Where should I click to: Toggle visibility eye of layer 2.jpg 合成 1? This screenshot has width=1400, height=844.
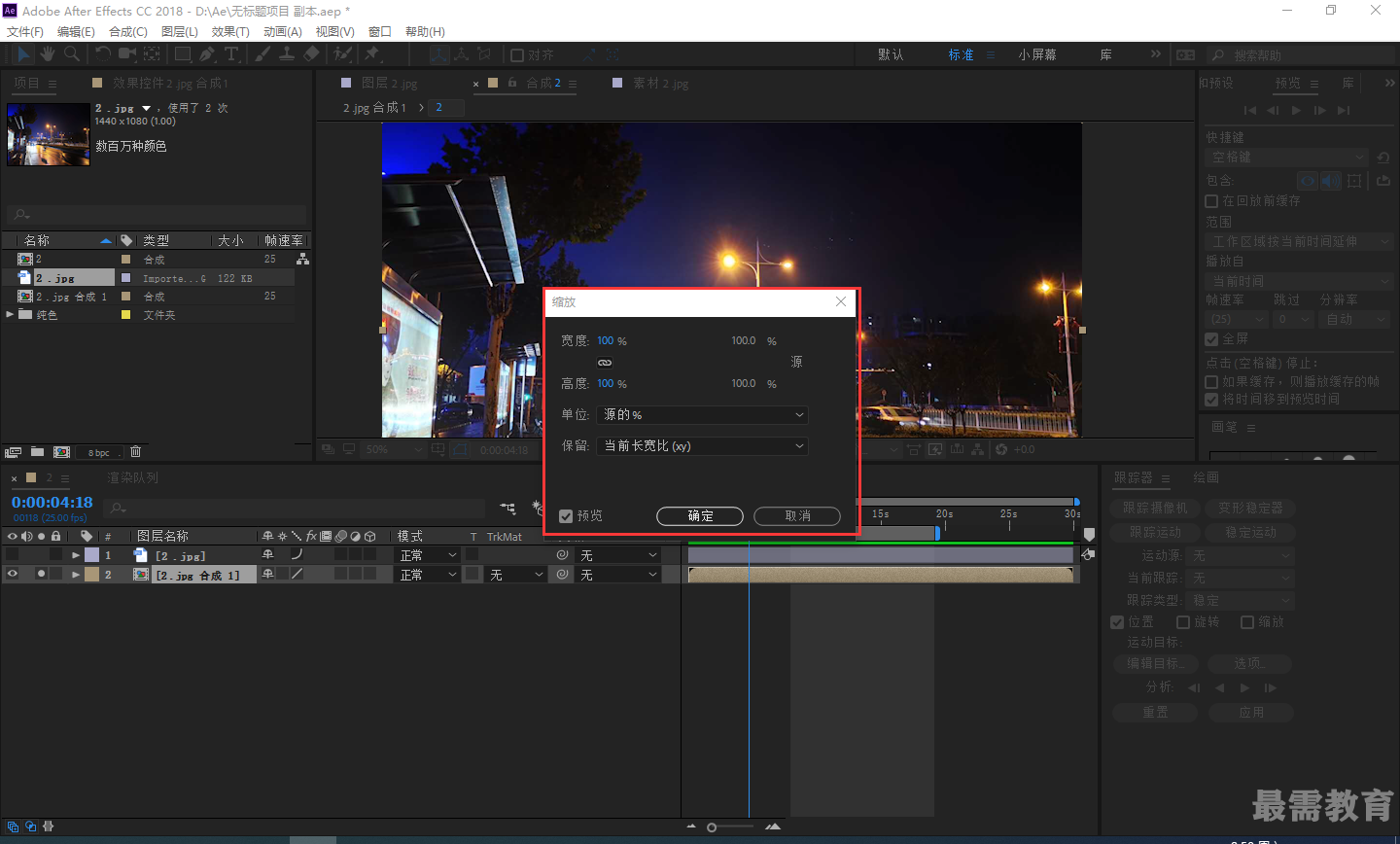click(x=13, y=575)
